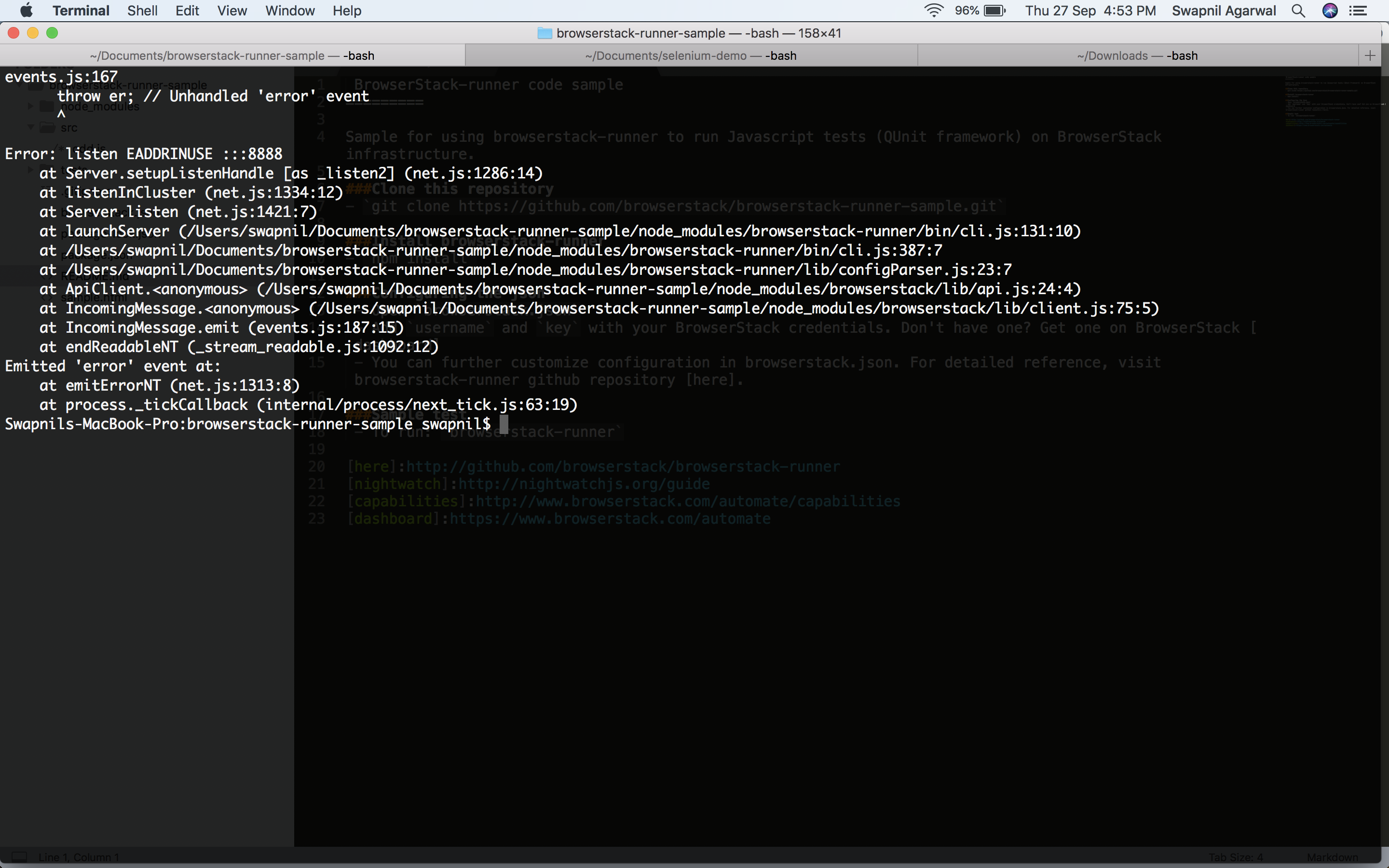Open the Shell menu

coord(142,10)
